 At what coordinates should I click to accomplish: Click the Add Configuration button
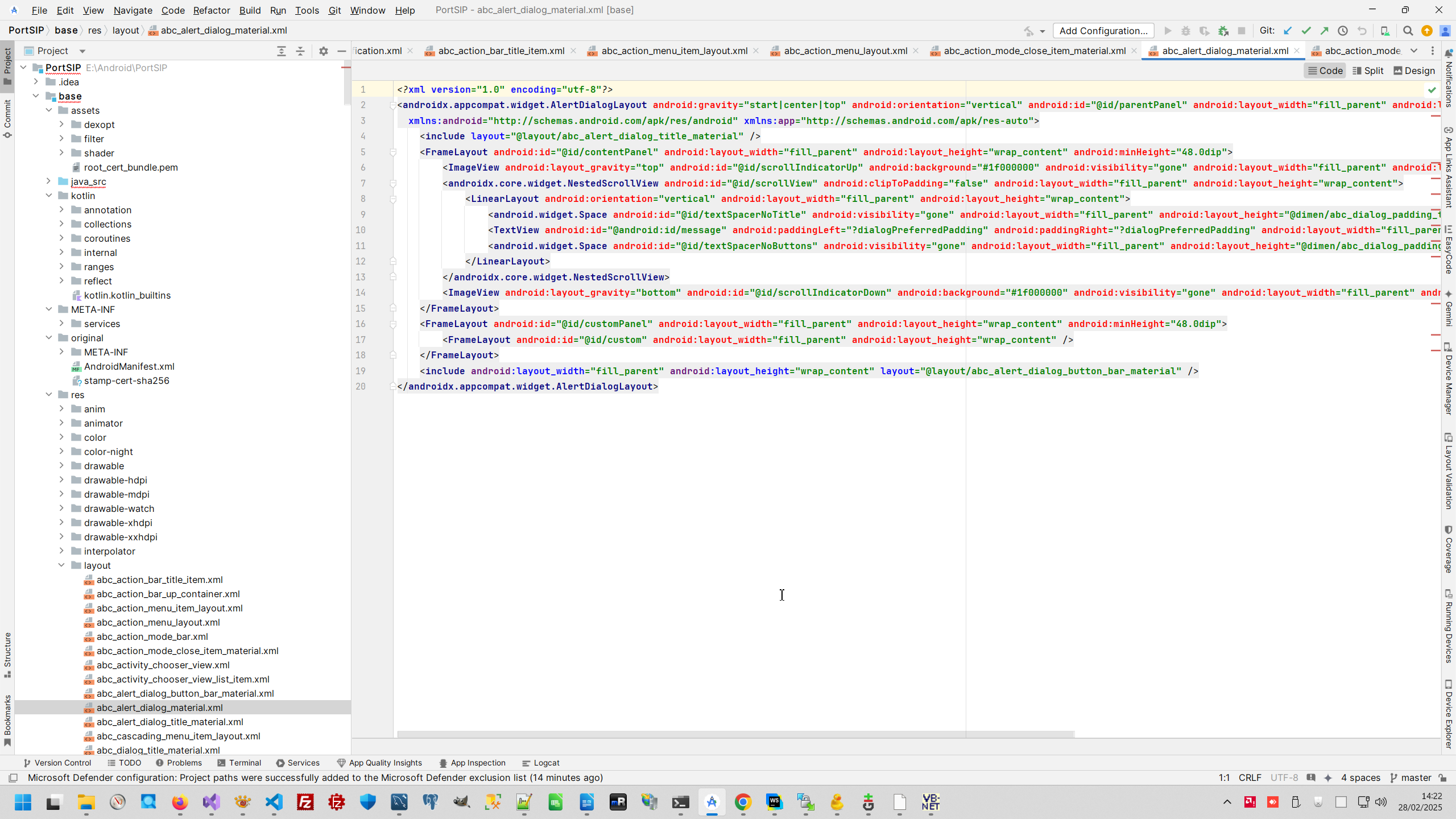pyautogui.click(x=1103, y=31)
